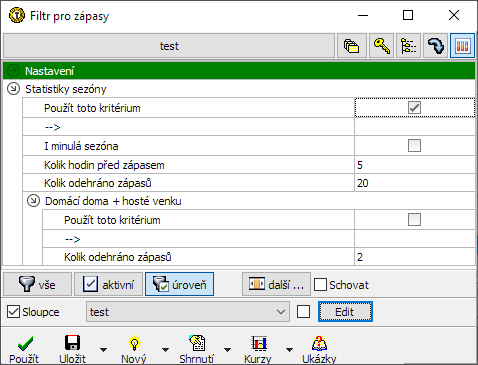
Task: Click the 'I minulá sezóna' label
Action: [81, 146]
